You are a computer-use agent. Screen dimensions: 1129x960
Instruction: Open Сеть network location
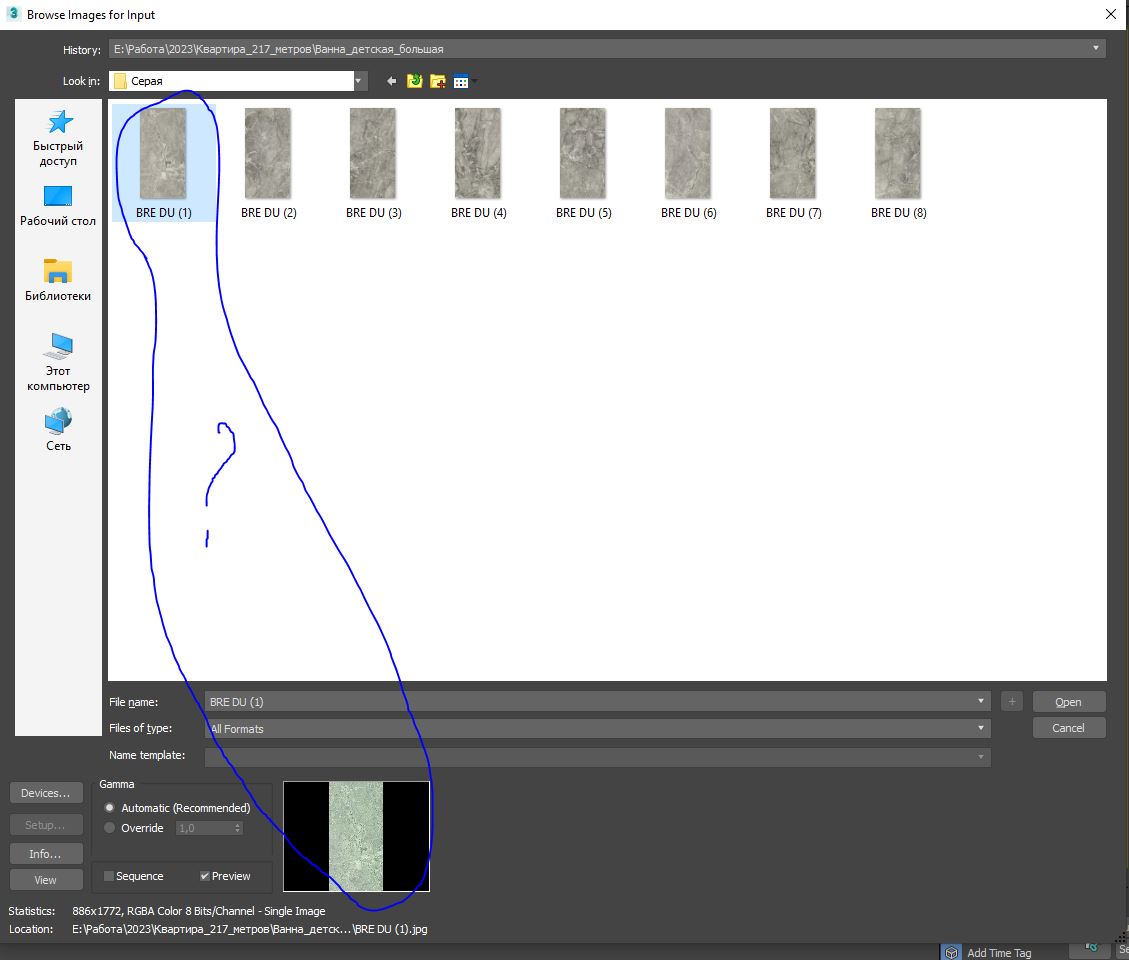coord(58,430)
